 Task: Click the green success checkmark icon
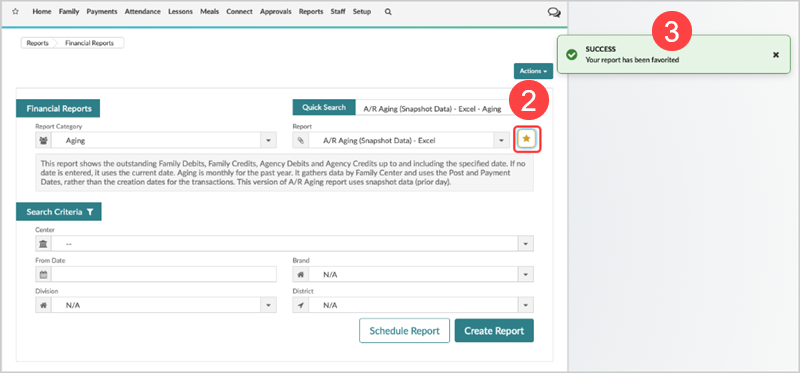pos(572,54)
